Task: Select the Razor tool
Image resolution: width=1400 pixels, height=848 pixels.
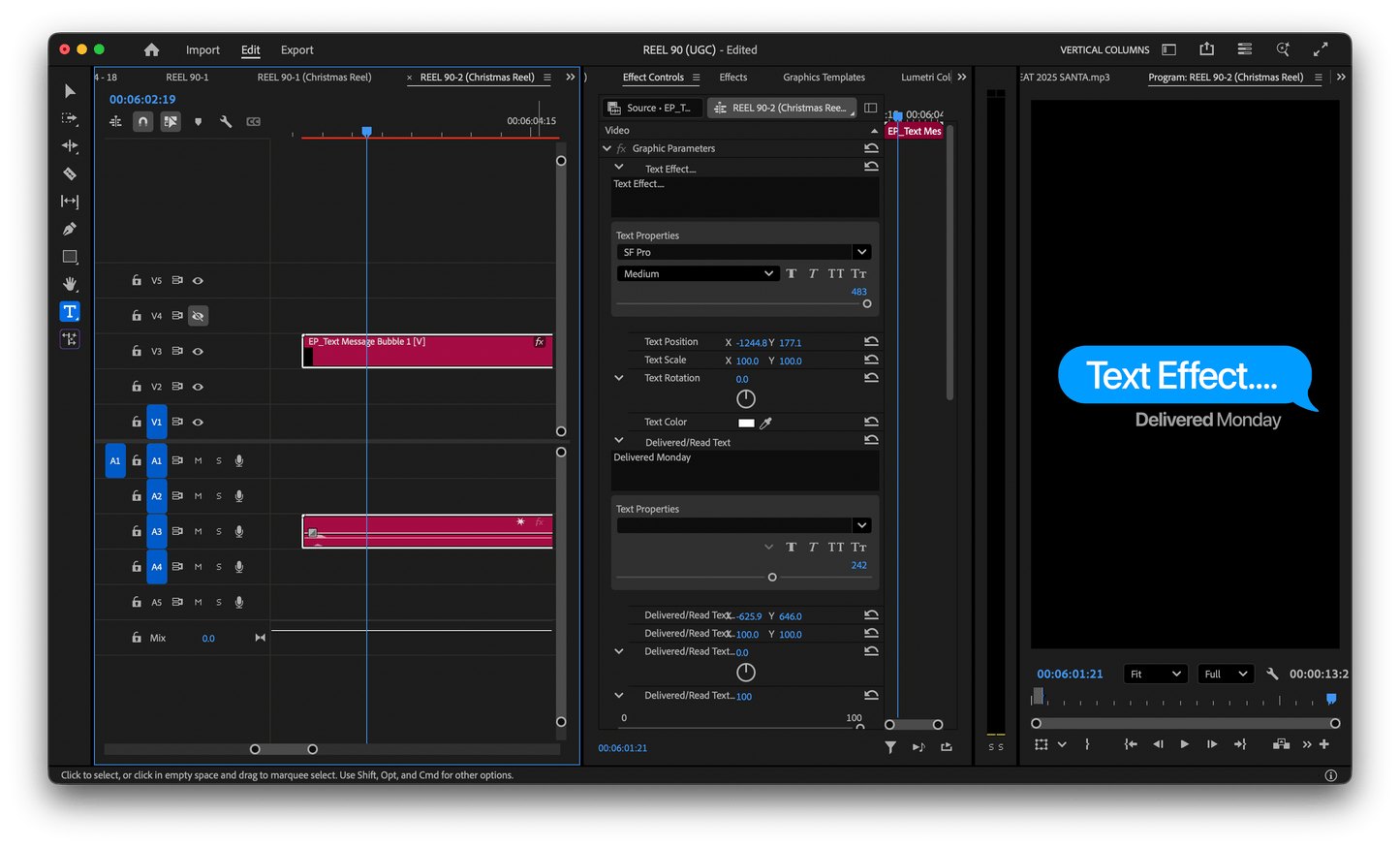Action: pyautogui.click(x=69, y=173)
